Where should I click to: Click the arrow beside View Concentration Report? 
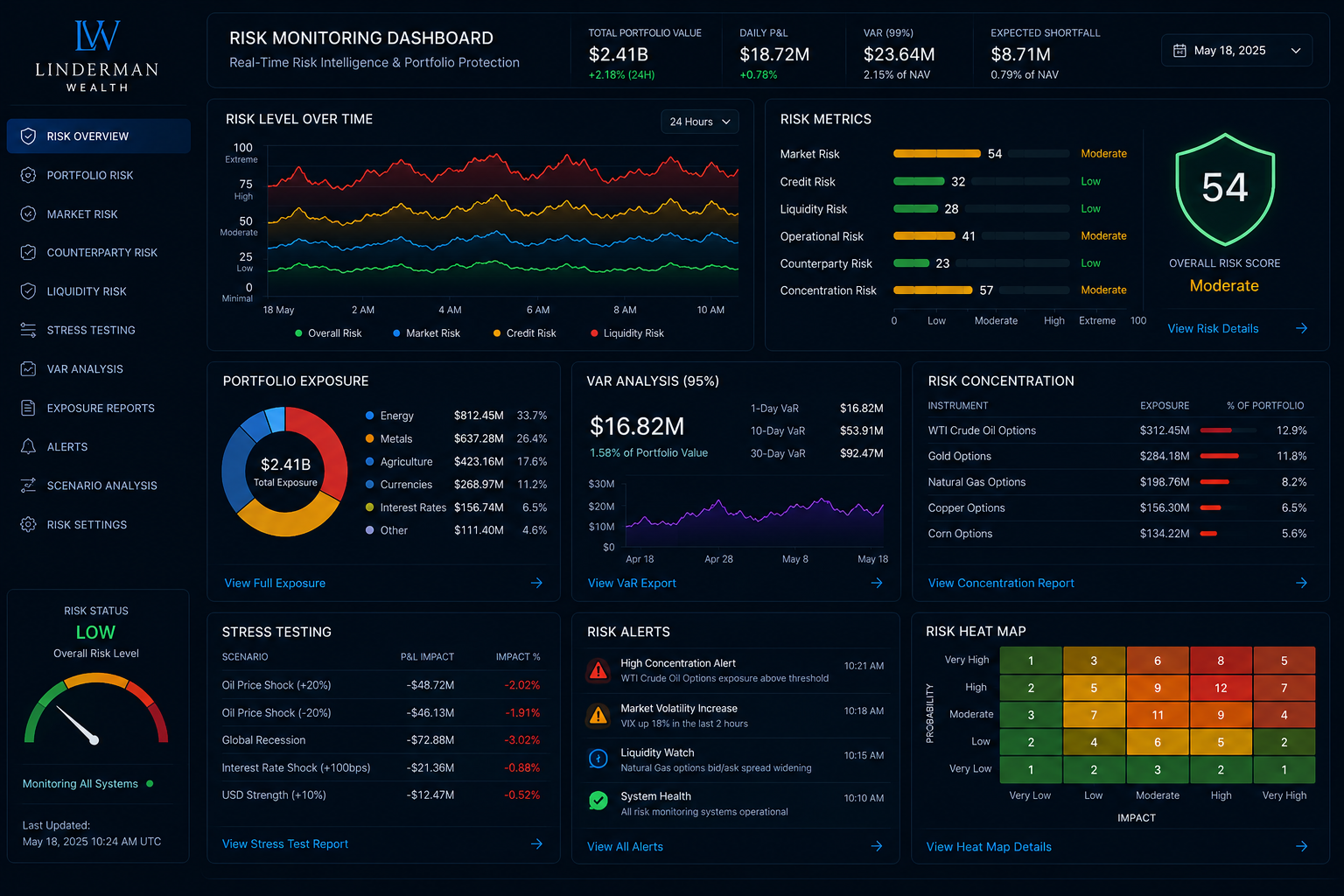[1301, 583]
